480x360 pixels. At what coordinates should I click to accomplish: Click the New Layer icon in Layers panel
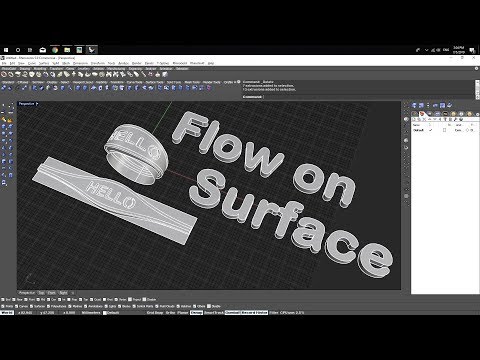click(x=414, y=119)
